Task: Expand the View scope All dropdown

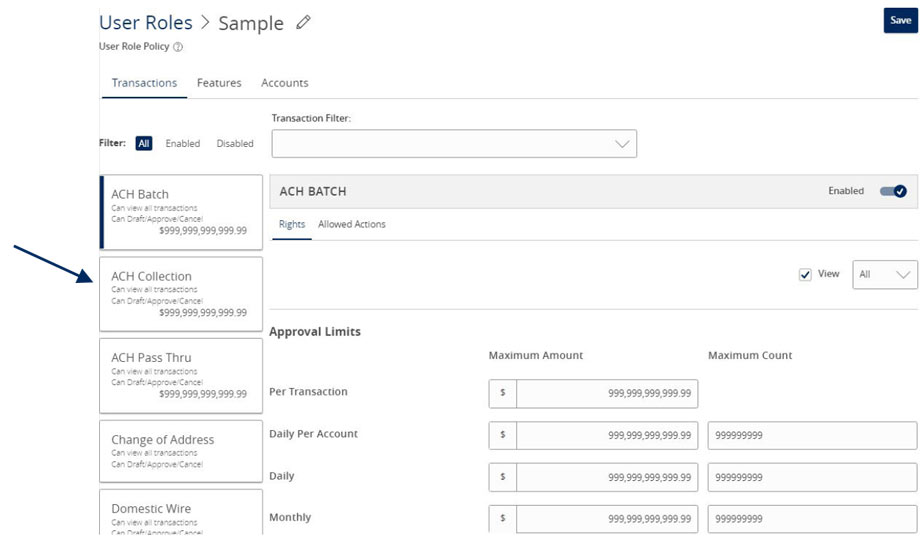Action: click(x=885, y=275)
